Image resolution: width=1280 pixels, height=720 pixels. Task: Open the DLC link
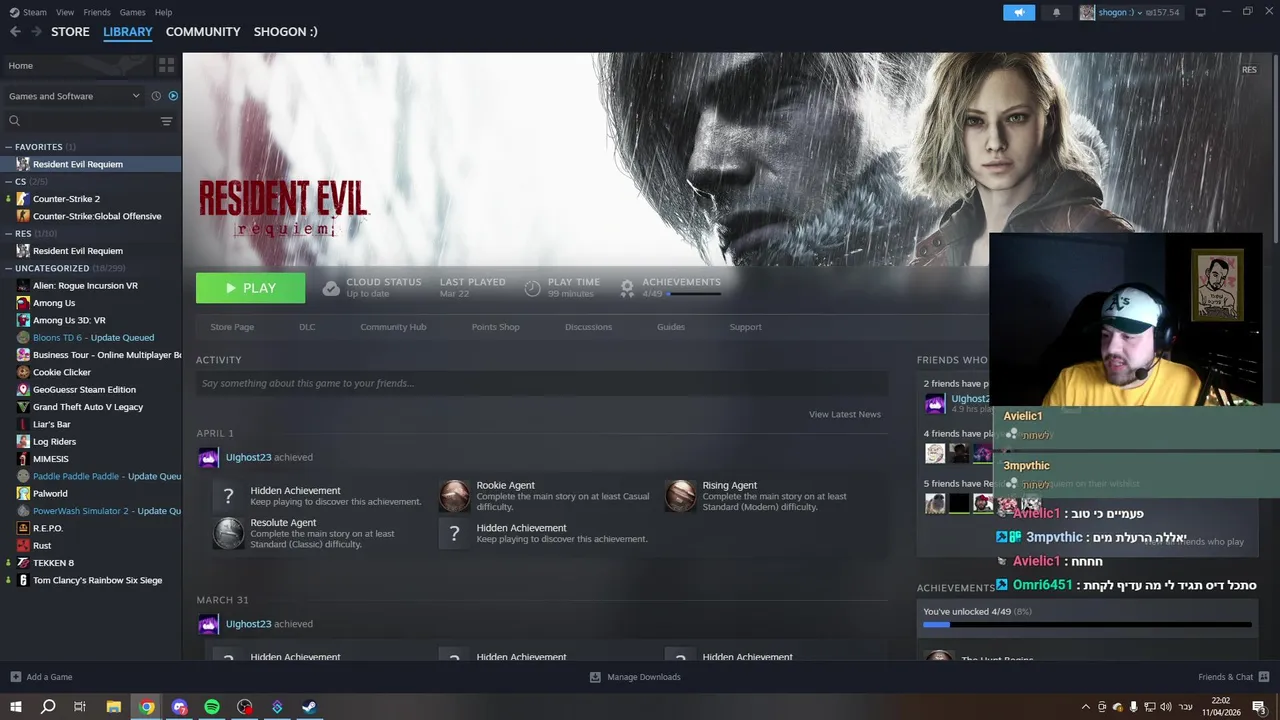coord(307,327)
